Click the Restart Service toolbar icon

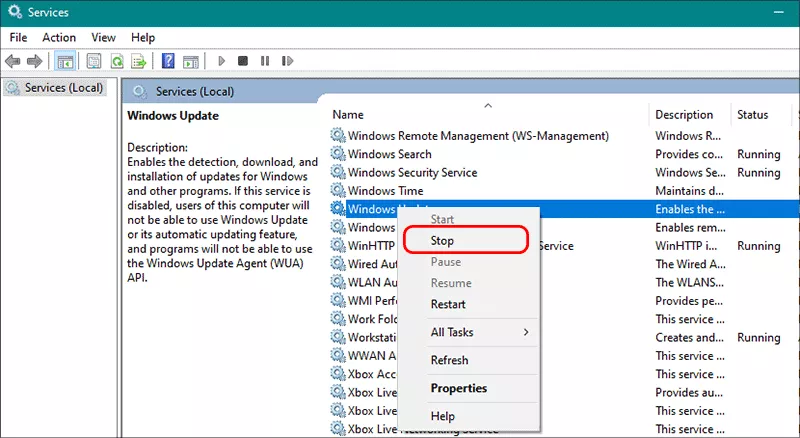(287, 61)
